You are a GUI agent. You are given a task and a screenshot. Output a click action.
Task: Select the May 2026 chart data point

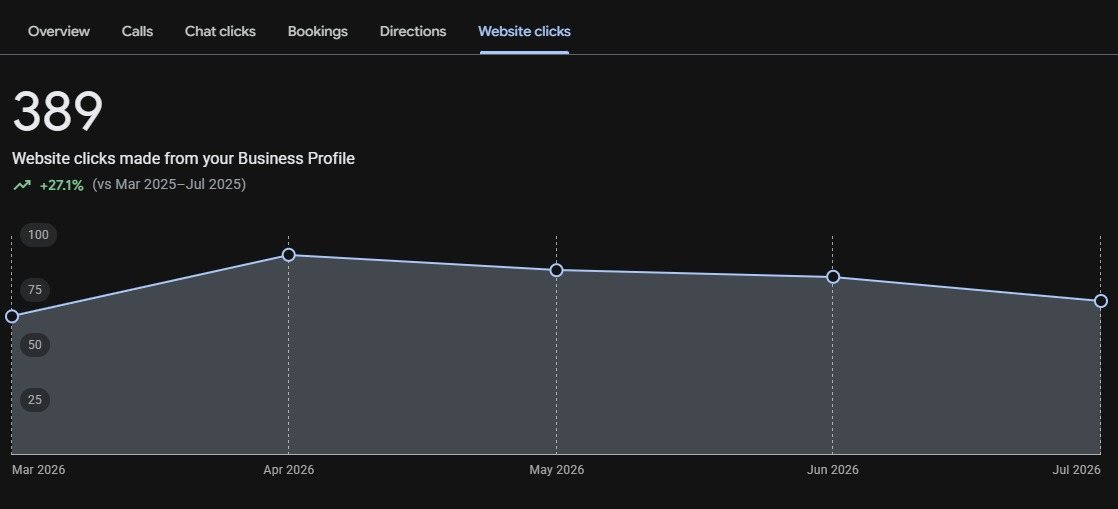pyautogui.click(x=557, y=270)
